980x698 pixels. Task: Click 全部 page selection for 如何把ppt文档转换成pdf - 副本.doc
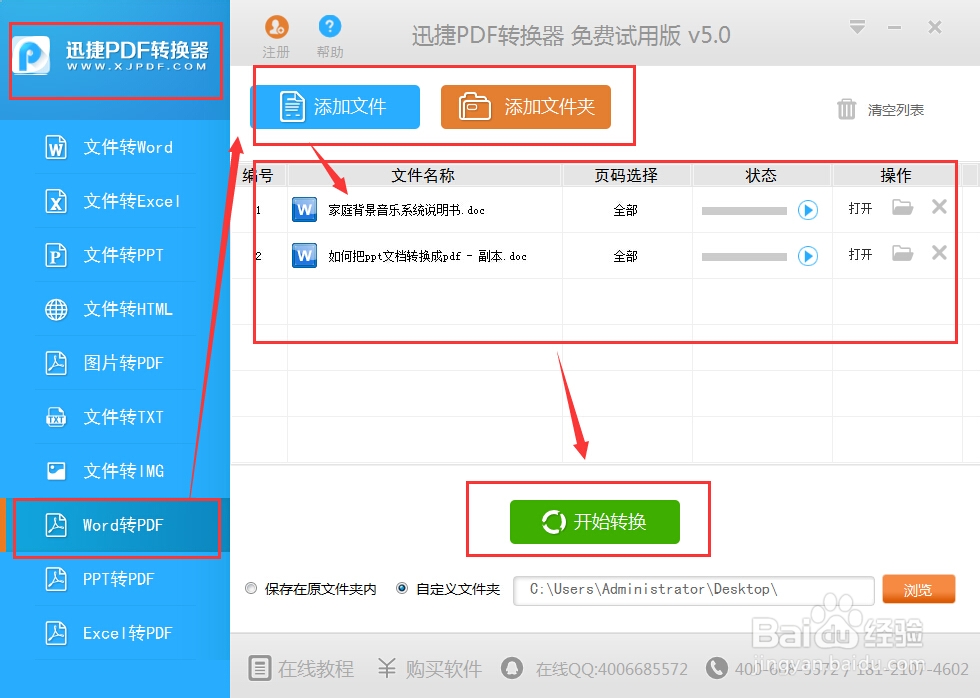tap(626, 256)
